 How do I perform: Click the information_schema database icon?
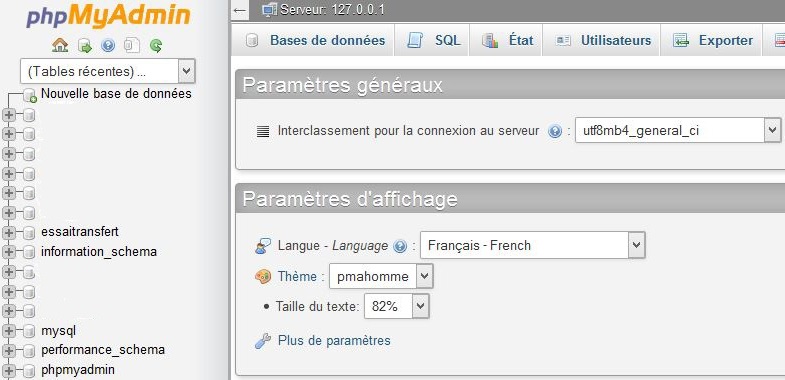coord(29,252)
